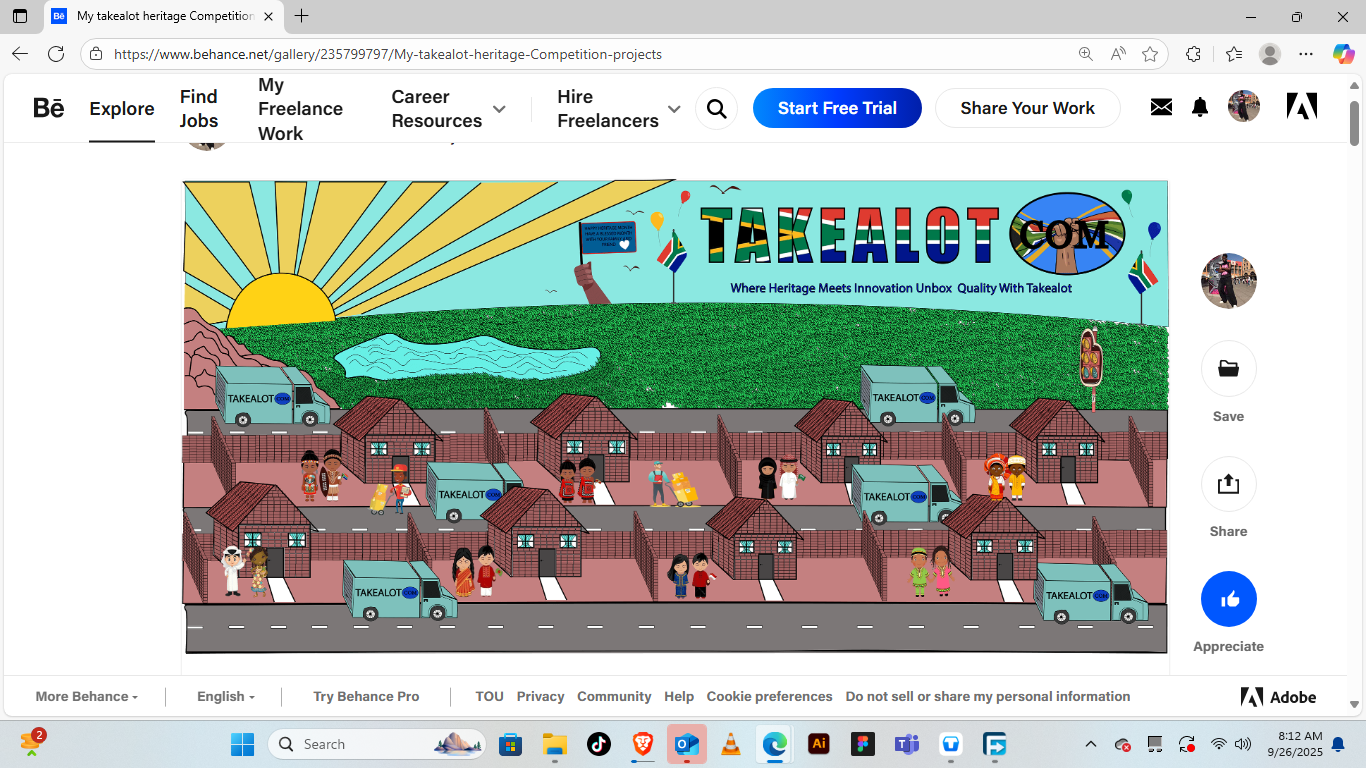
Task: Share the project using the Share icon
Action: (1228, 483)
